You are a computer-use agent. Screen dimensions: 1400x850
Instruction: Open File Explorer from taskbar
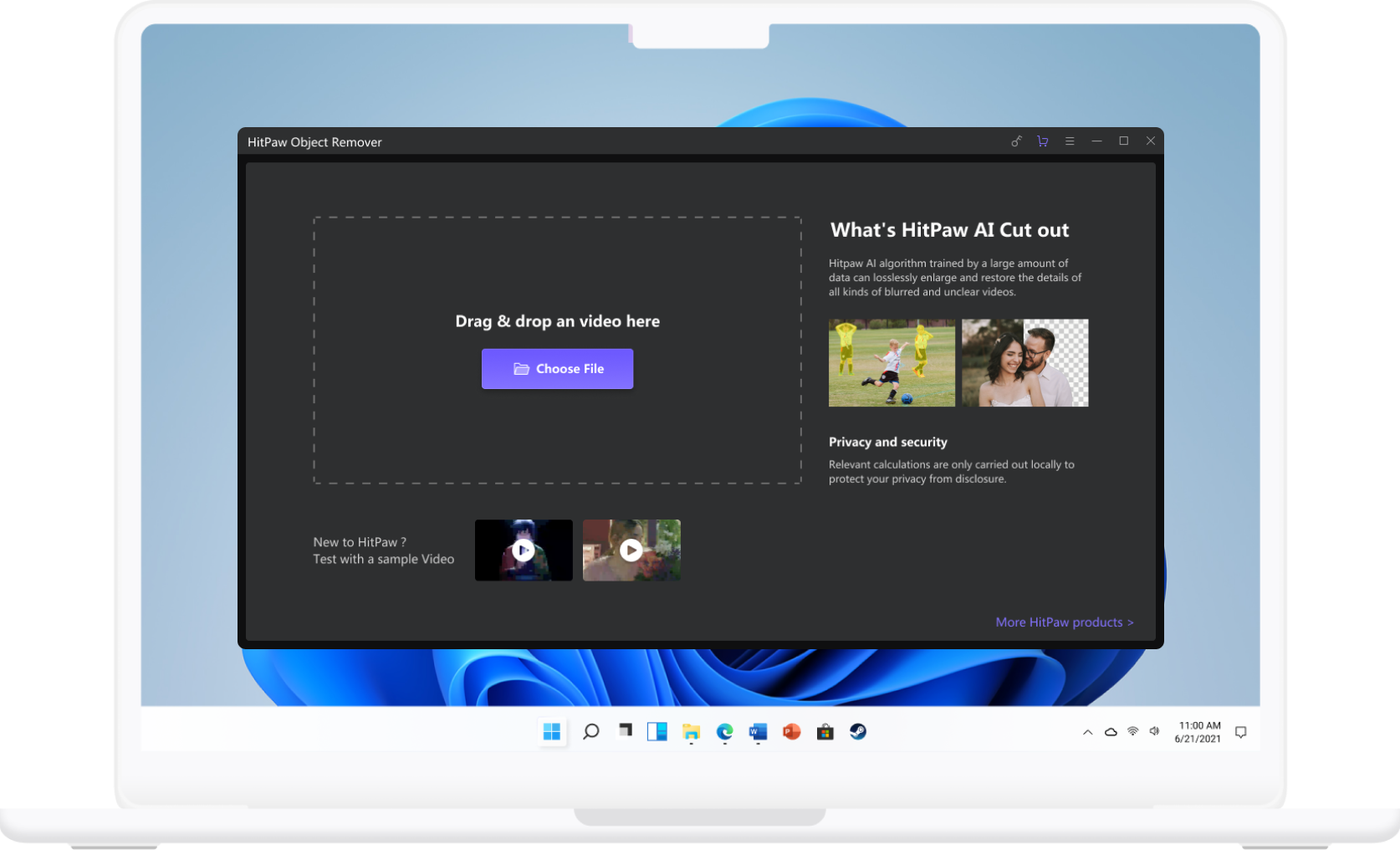click(x=691, y=732)
